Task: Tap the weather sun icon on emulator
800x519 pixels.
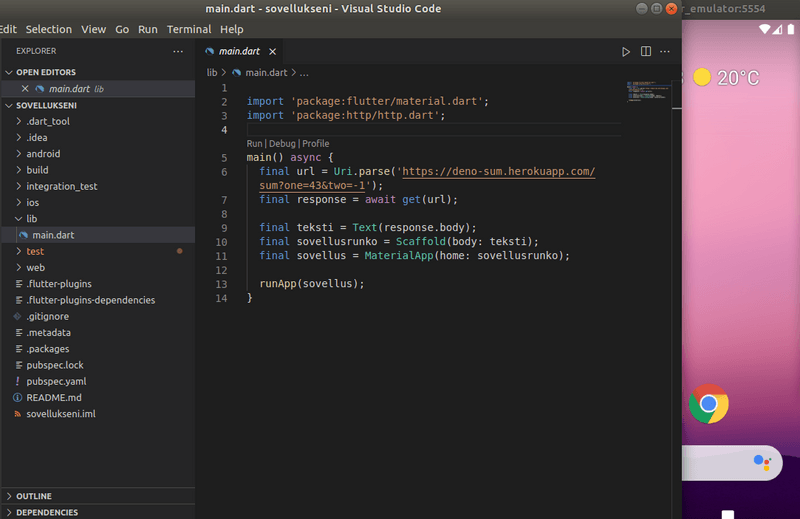Action: coord(702,78)
